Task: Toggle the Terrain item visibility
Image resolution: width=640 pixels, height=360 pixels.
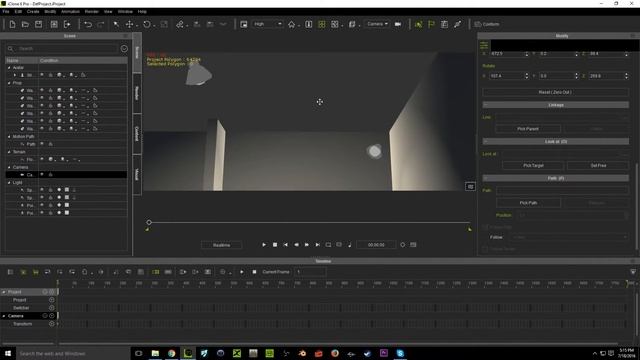Action: (x=42, y=159)
